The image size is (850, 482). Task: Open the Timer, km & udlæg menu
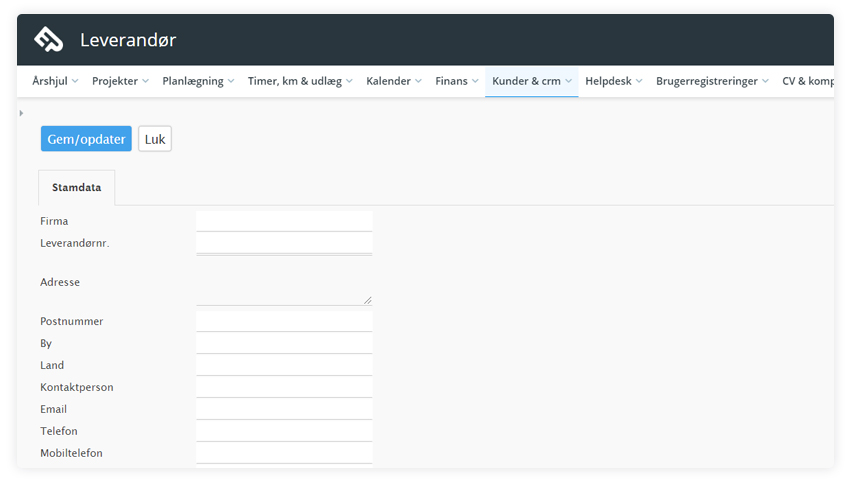pos(300,81)
